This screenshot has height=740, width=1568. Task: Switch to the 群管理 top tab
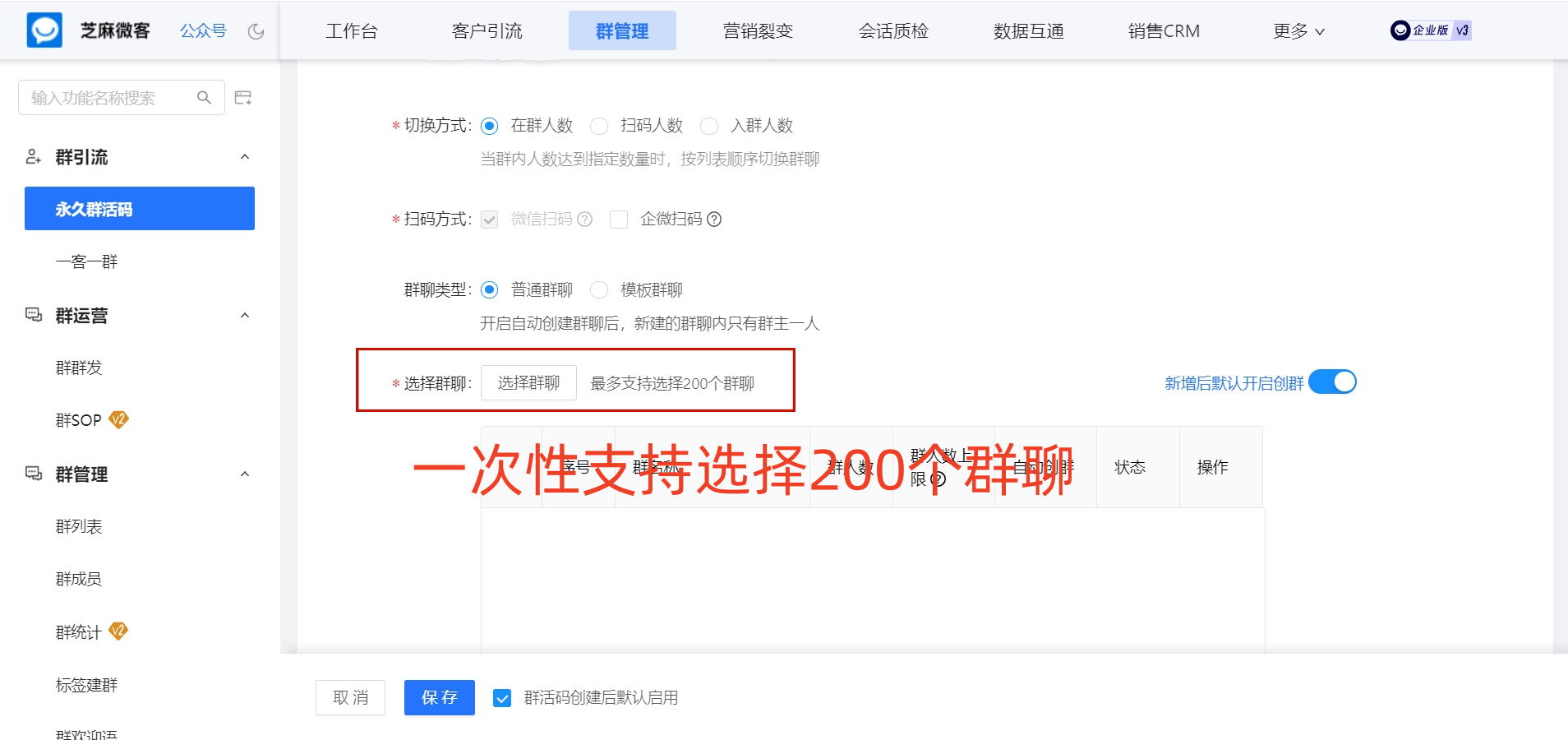pyautogui.click(x=622, y=31)
